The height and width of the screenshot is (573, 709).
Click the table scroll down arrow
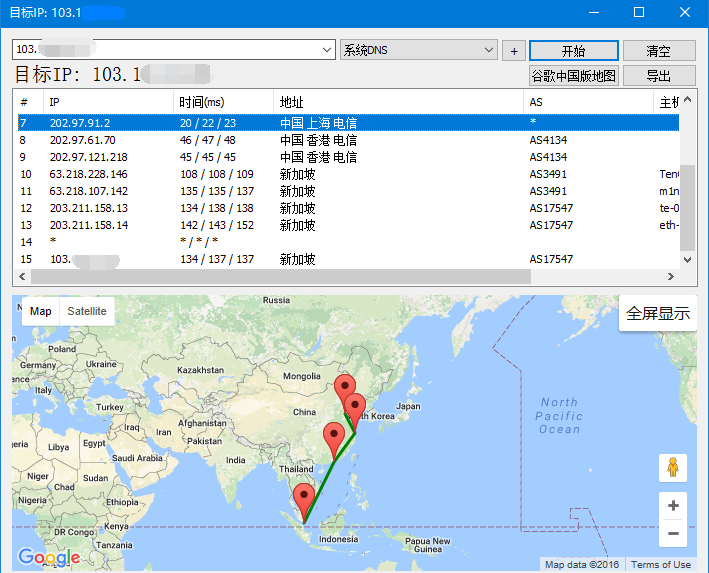687,260
